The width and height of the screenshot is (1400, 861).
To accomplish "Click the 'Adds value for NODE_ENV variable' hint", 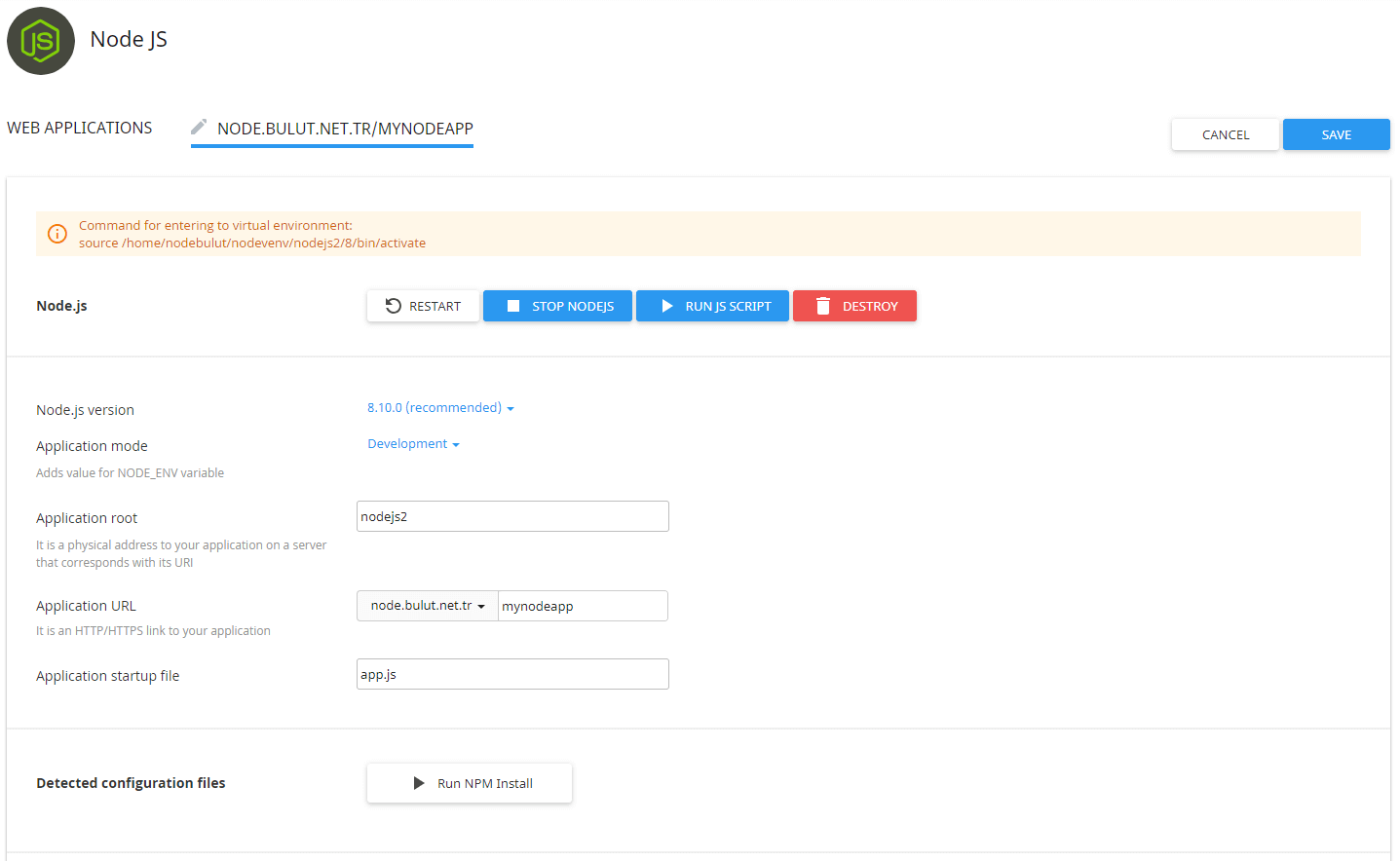I will point(130,473).
